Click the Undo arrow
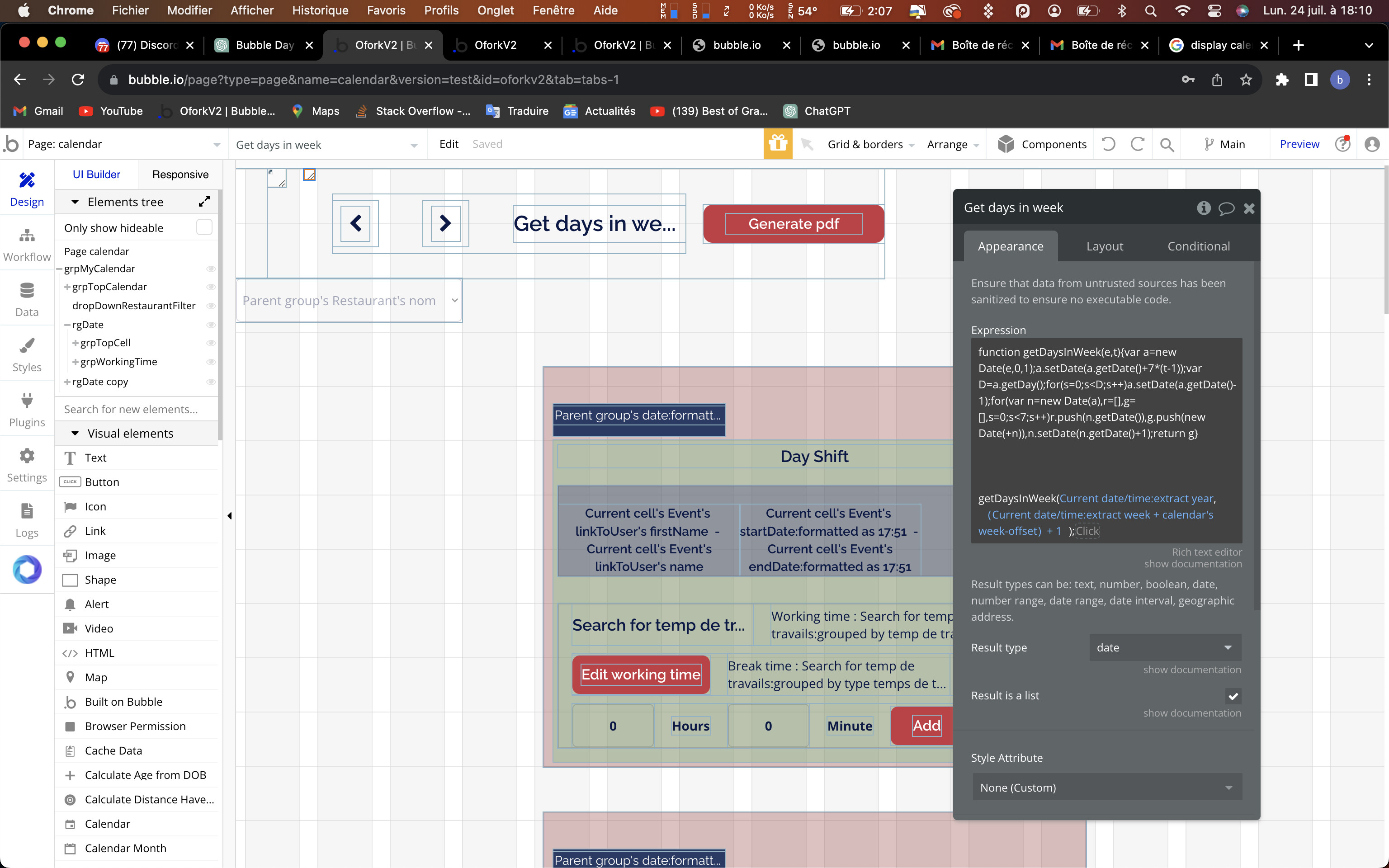This screenshot has height=868, width=1389. [x=1108, y=144]
